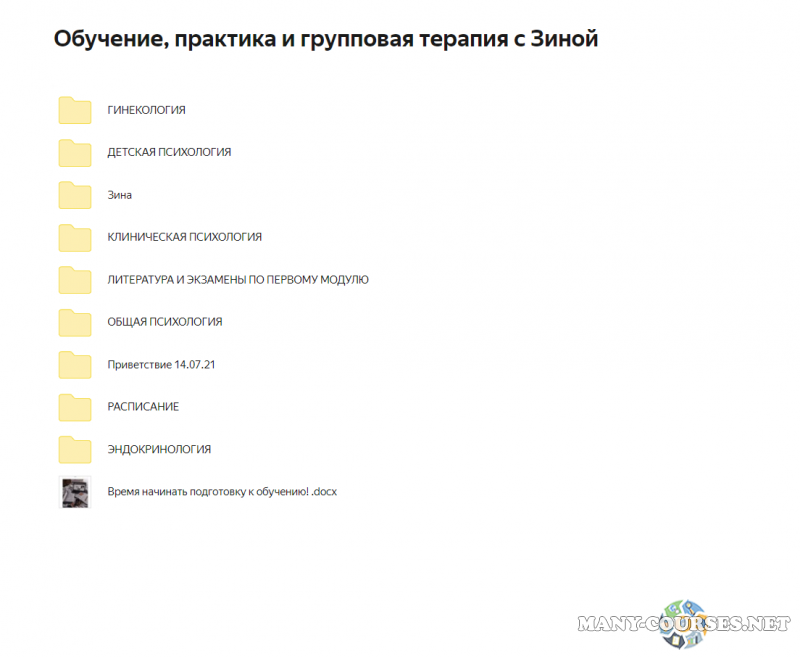Open the Время начинать подготовку к обучению! document
The height and width of the screenshot is (657, 800).
221,492
